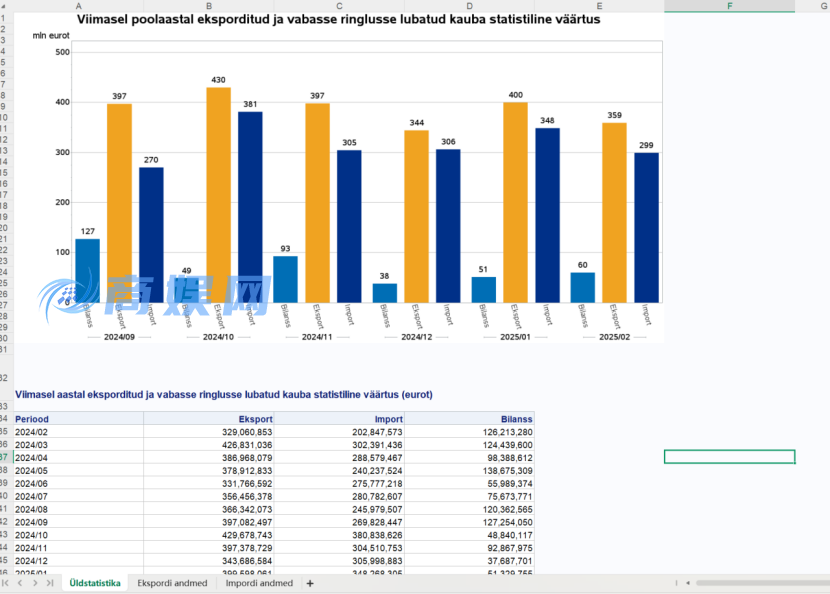Click the dark blue Import bar valued 381
This screenshot has width=830, height=594.
point(250,207)
